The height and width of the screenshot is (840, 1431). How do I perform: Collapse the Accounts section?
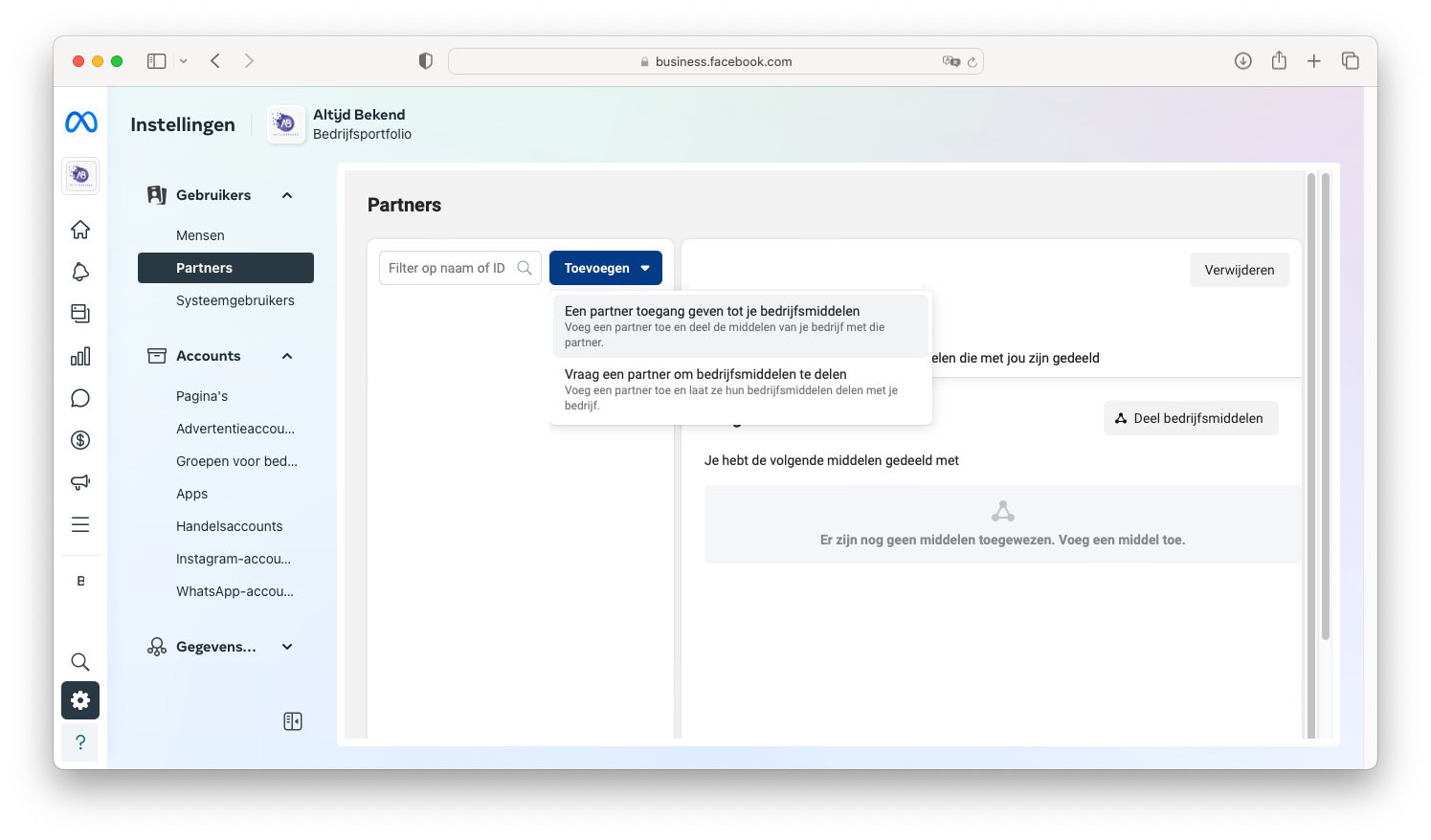[x=286, y=356]
